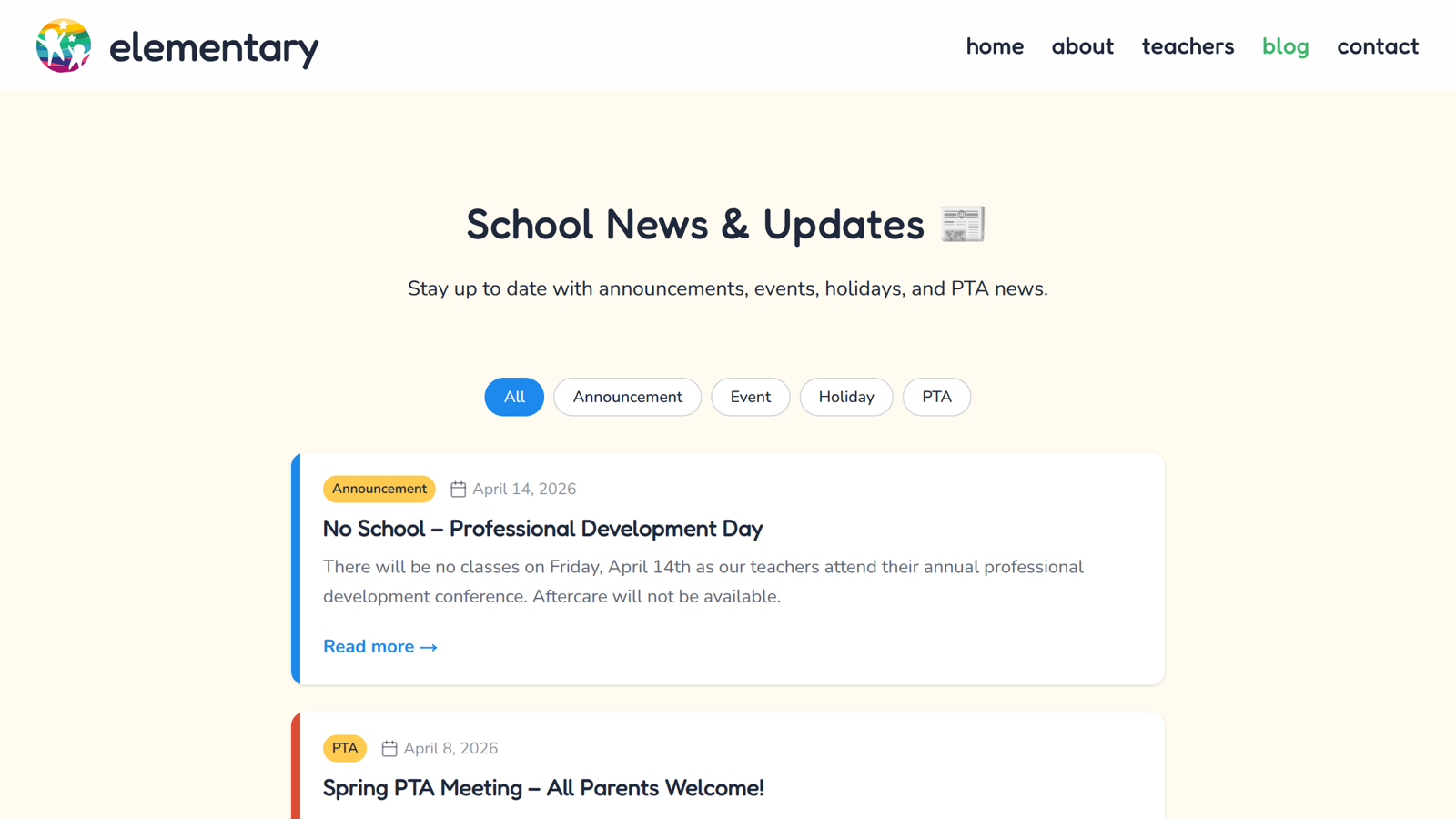Click the newspaper emoji next to the heading
The width and height of the screenshot is (1456, 819).
tap(963, 225)
